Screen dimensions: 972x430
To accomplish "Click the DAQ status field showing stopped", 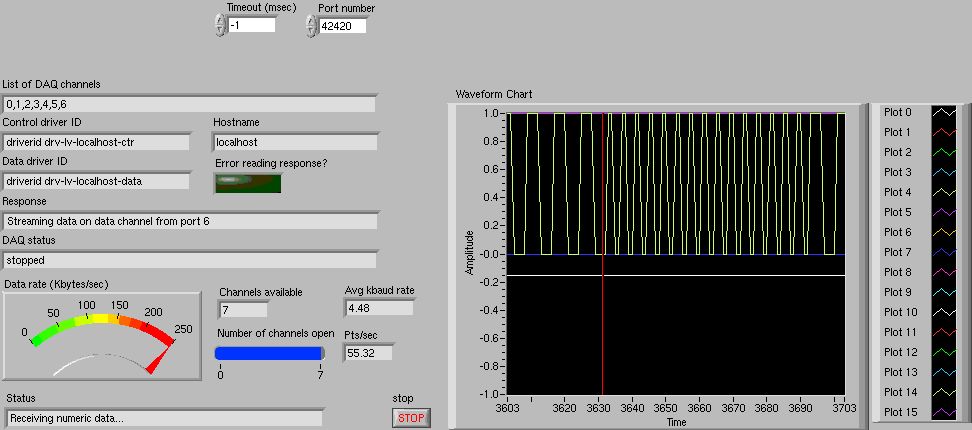I will pyautogui.click(x=190, y=260).
